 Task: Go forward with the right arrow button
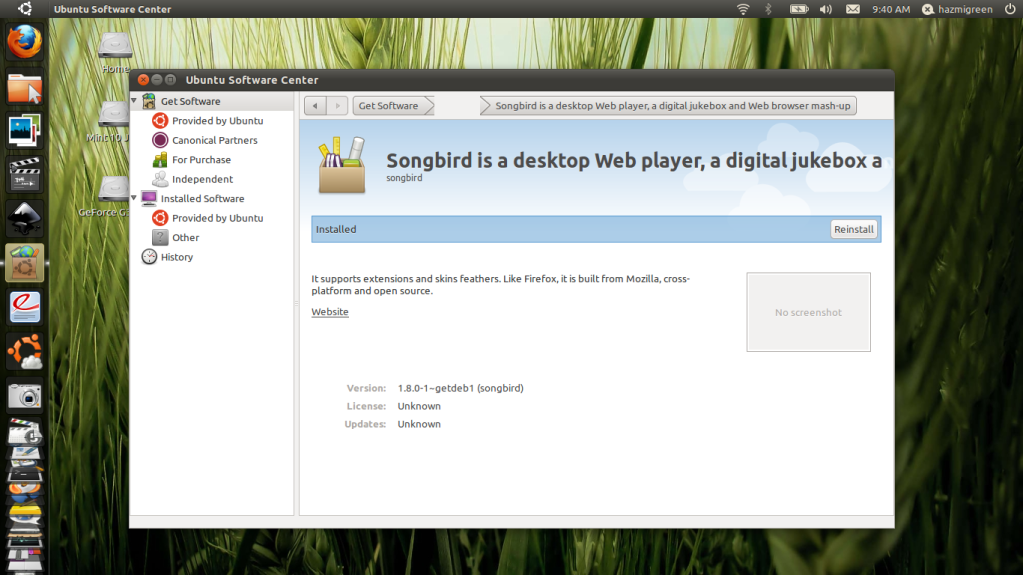click(337, 106)
